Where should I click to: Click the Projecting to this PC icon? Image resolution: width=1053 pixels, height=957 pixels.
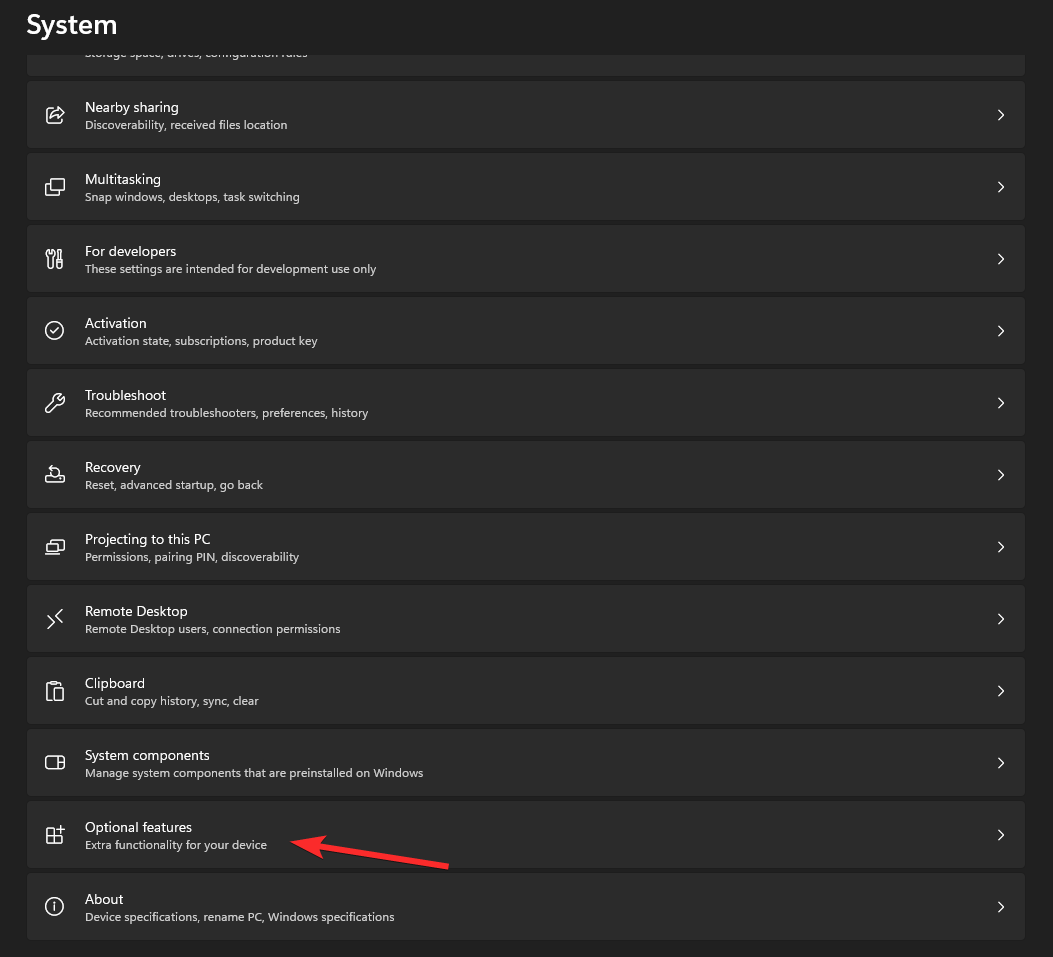[55, 546]
